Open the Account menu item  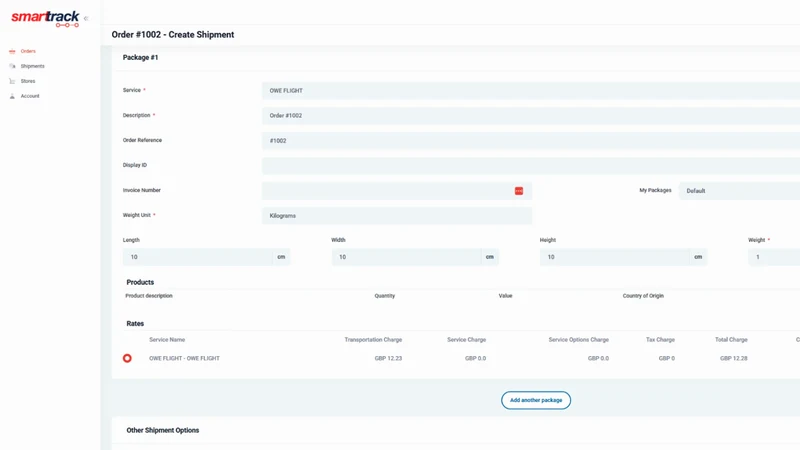[x=30, y=96]
